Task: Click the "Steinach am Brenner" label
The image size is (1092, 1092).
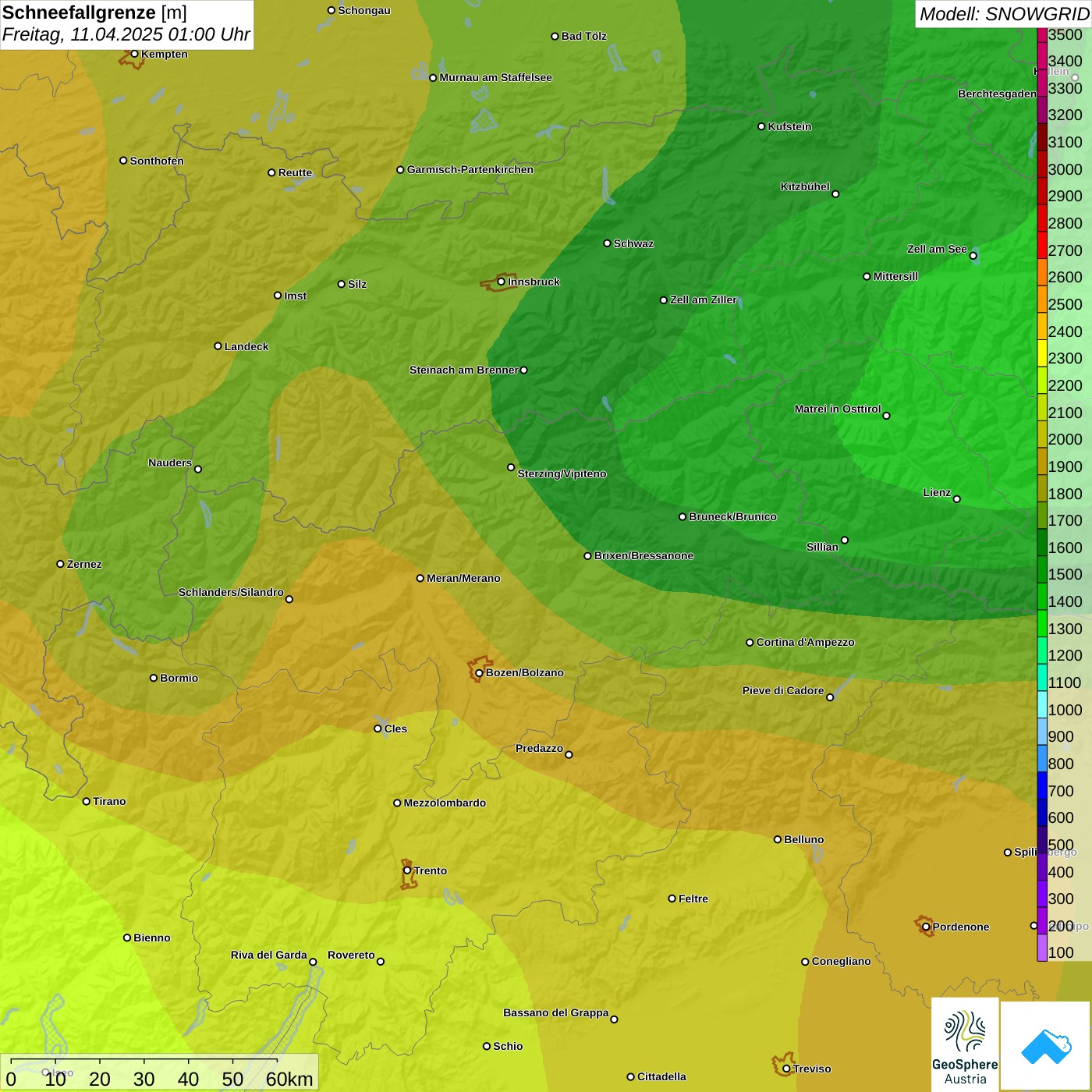Action: coord(463,370)
